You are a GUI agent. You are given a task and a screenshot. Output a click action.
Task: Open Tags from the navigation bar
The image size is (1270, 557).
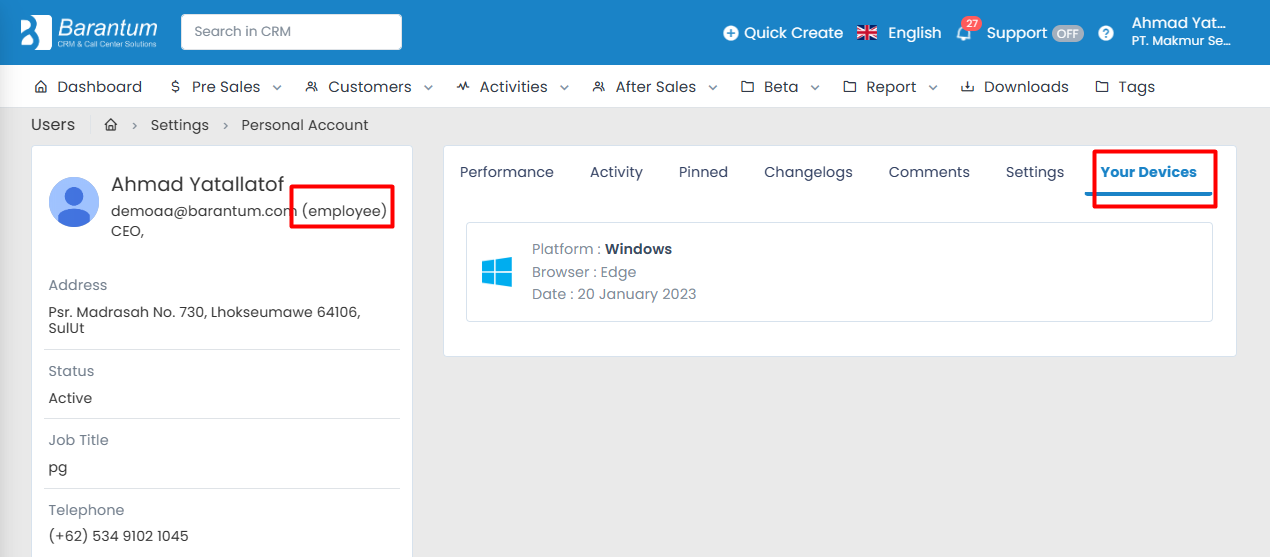1125,87
